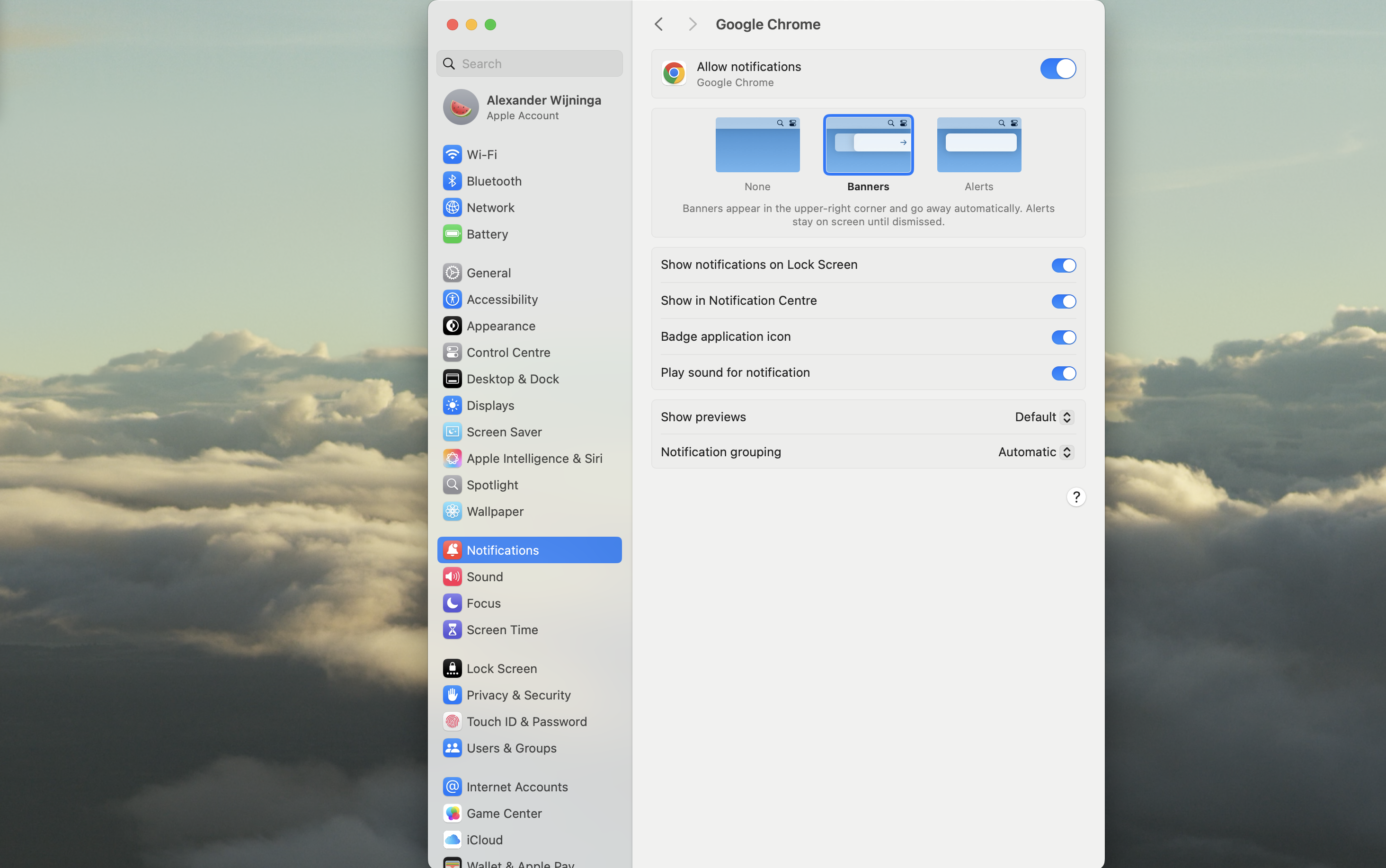Open Appearance settings
Image resolution: width=1386 pixels, height=868 pixels.
[x=500, y=326]
